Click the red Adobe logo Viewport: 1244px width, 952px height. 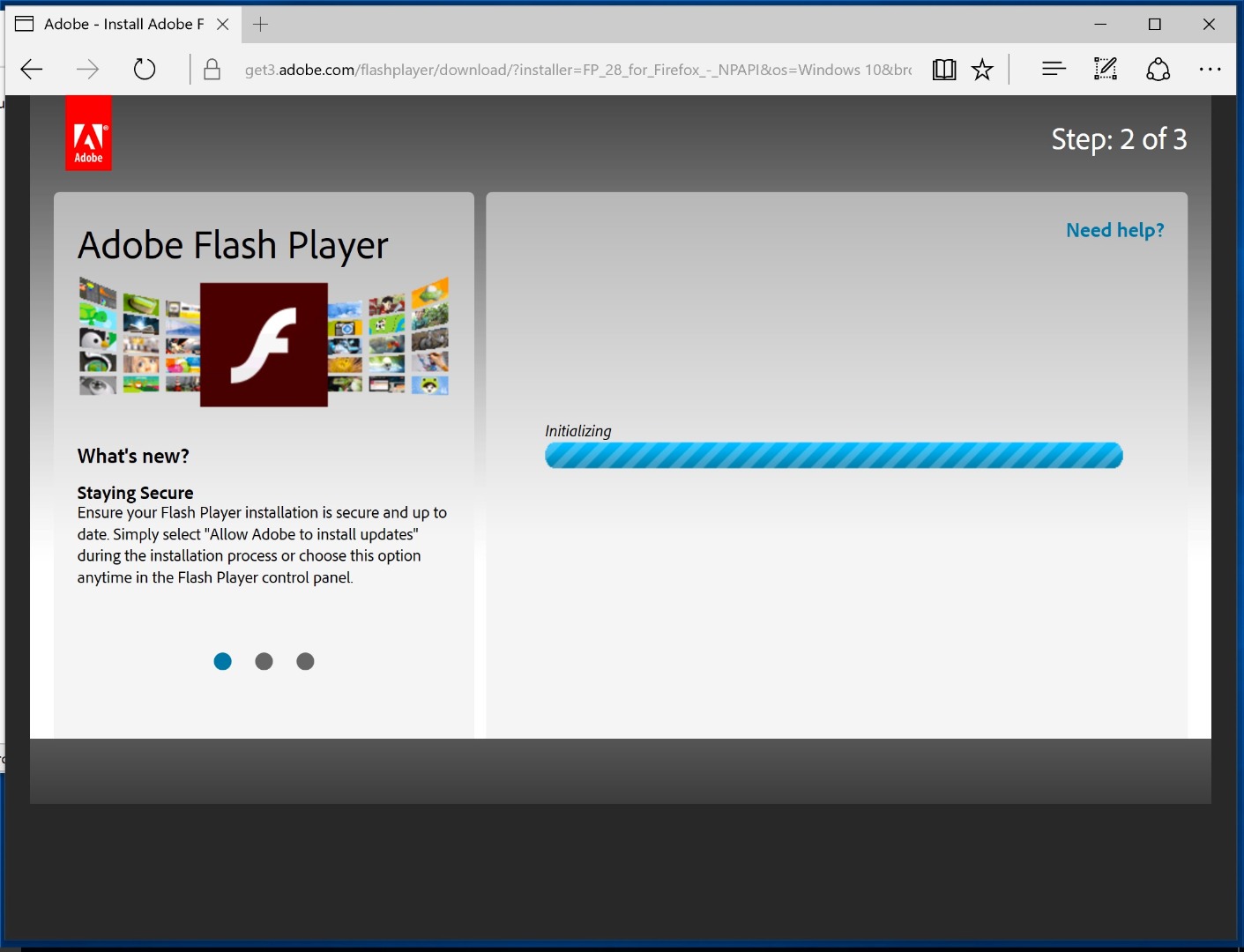coord(88,133)
